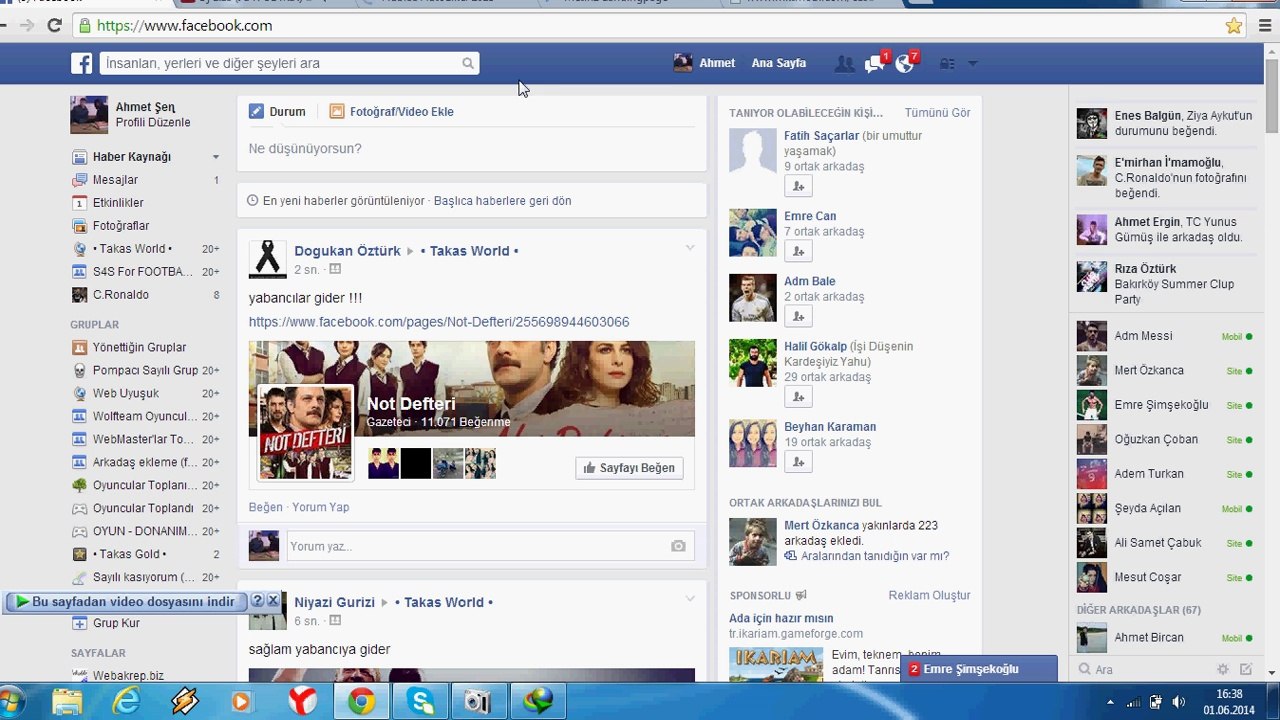Select the Durum tab in composer
Screen dimensions: 1280x720
[x=277, y=112]
